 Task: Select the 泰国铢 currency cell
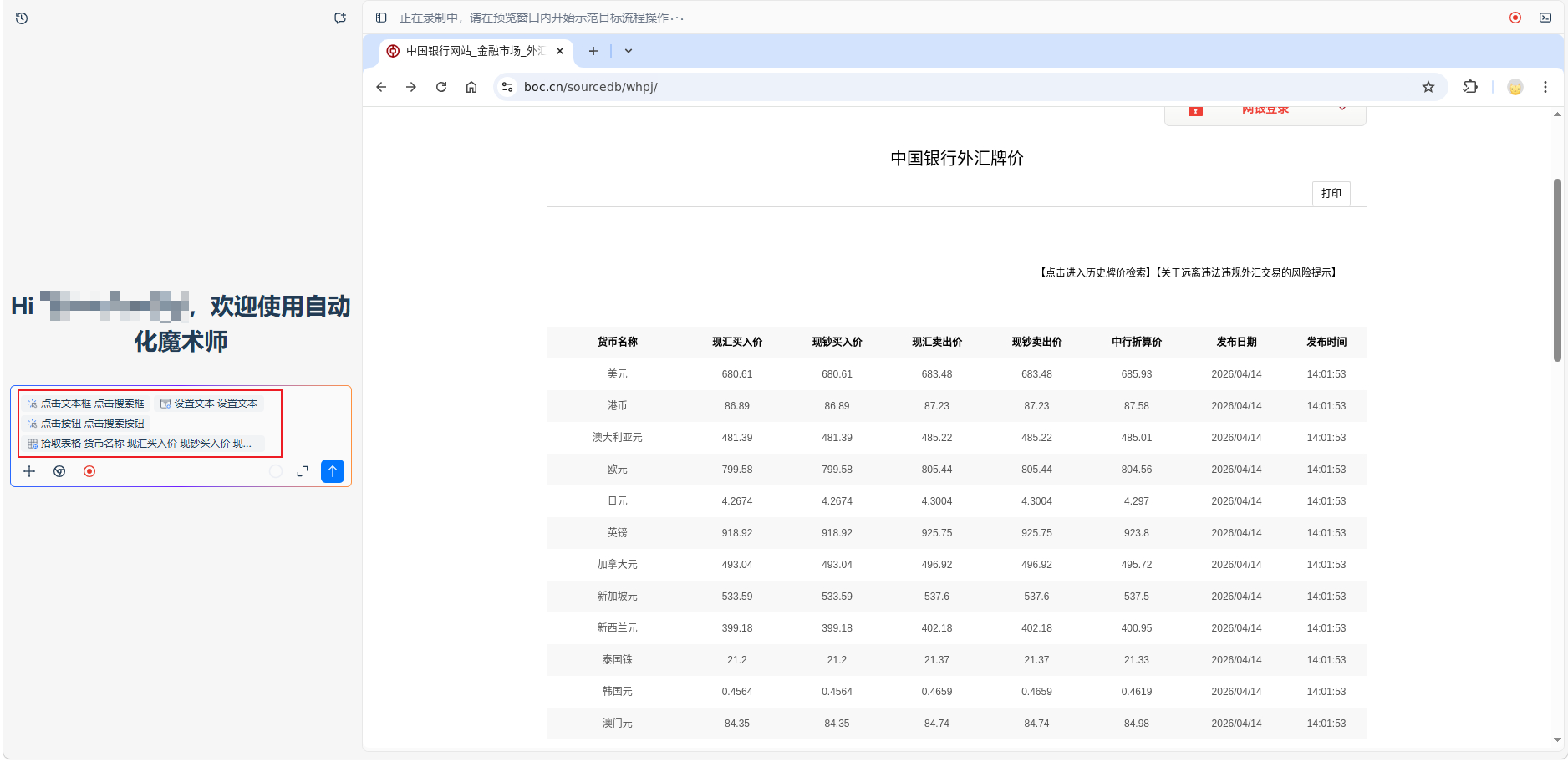pyautogui.click(x=618, y=660)
